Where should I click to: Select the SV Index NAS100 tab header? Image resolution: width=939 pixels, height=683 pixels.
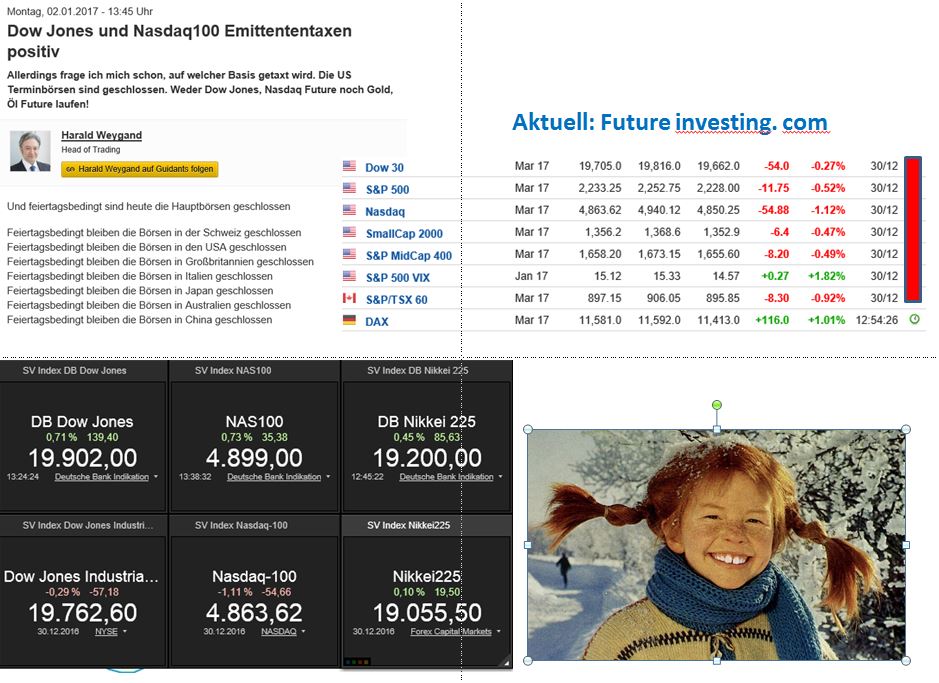tap(233, 370)
